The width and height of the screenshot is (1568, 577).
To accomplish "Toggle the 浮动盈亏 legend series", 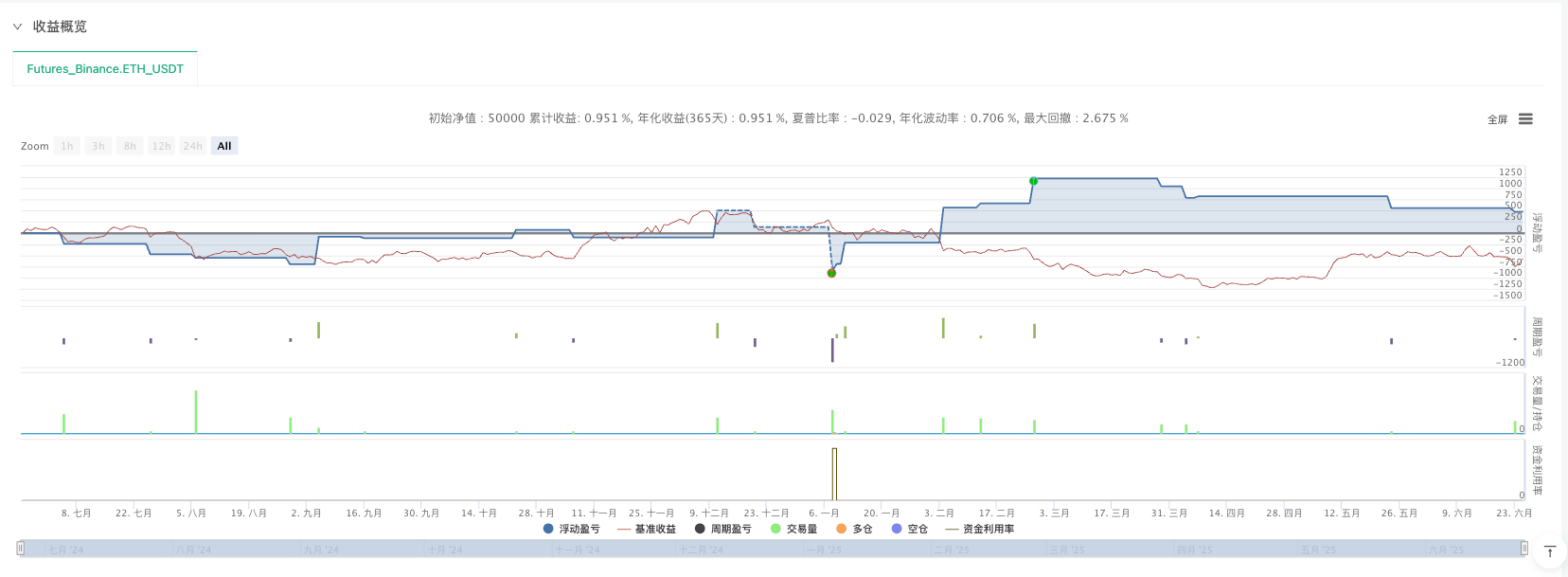I will (571, 529).
